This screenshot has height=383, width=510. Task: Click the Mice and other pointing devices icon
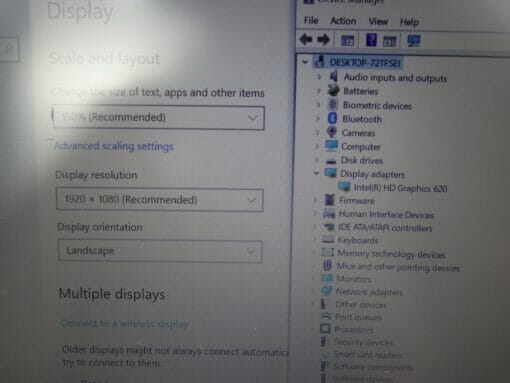[327, 266]
